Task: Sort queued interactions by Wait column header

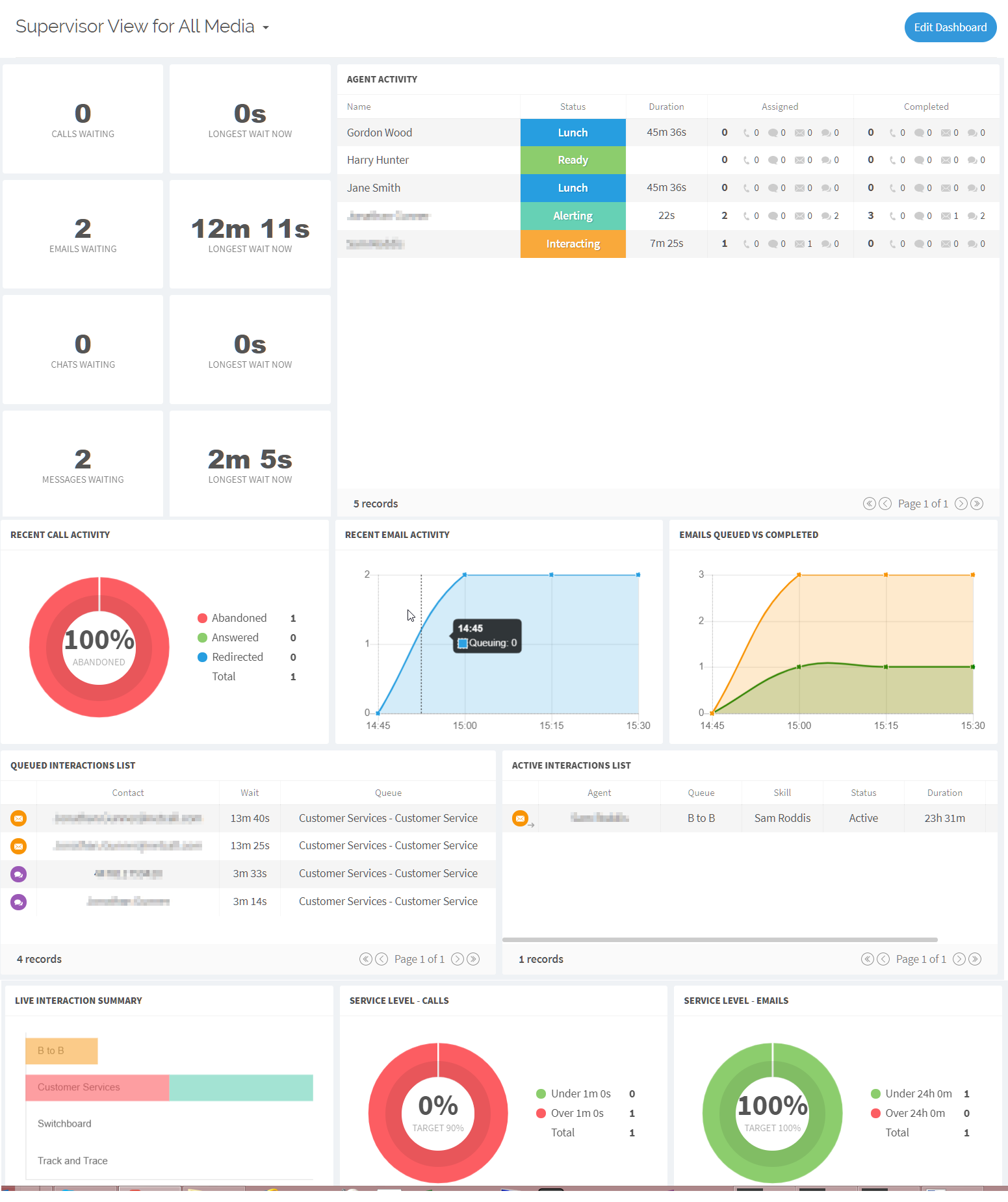Action: coord(250,793)
